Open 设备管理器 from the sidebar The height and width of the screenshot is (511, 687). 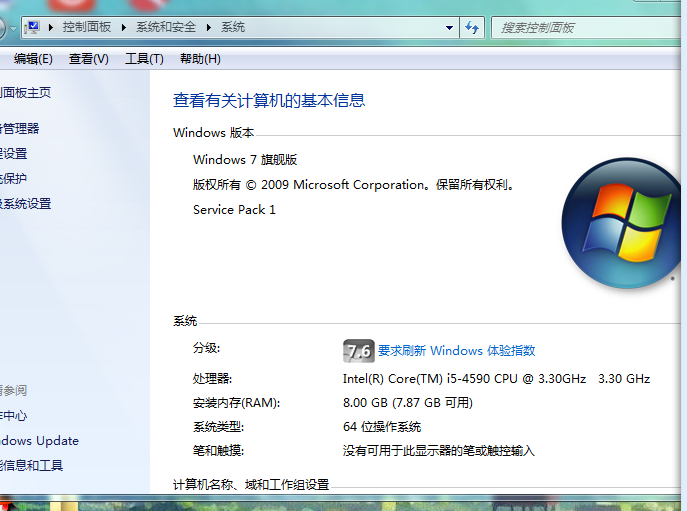[20, 128]
